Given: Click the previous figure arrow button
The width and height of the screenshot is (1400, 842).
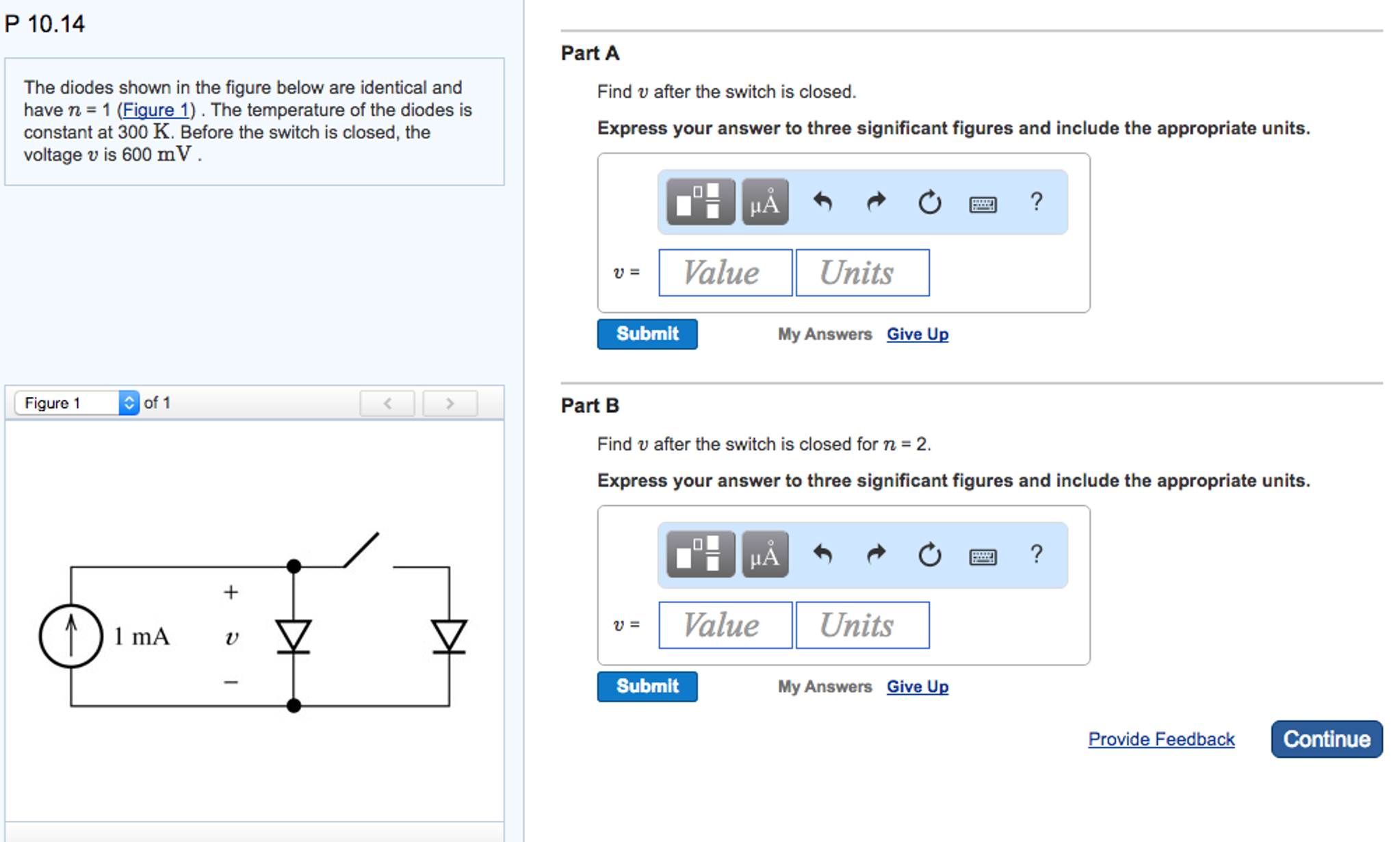Looking at the screenshot, I should coord(387,403).
